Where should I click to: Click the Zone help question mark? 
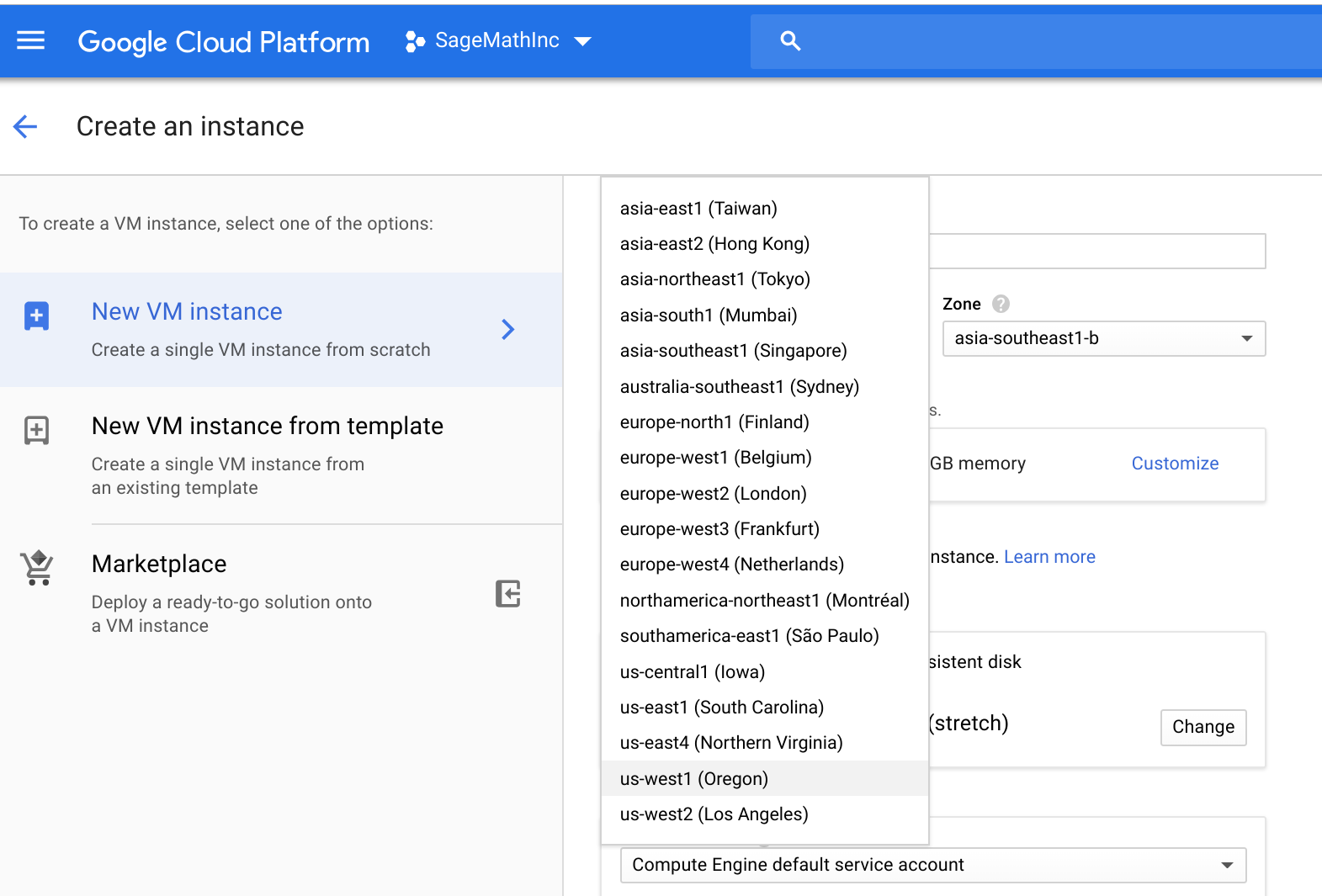1001,304
